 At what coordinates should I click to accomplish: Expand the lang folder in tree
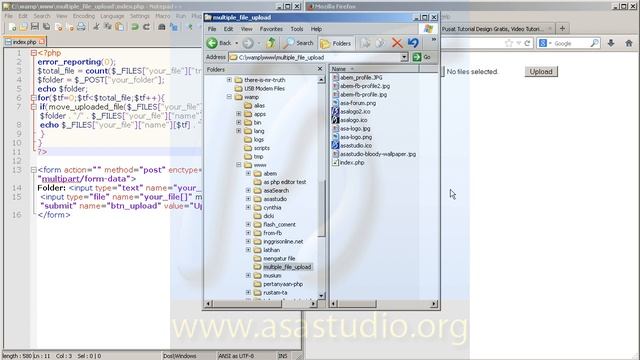tap(239, 131)
